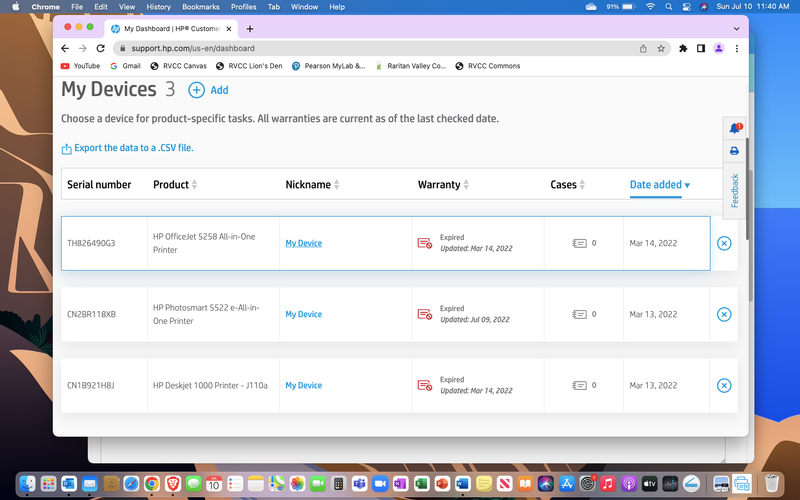Click expired warranty icon for Deskjet 1000
The width and height of the screenshot is (800, 500).
click(x=425, y=385)
